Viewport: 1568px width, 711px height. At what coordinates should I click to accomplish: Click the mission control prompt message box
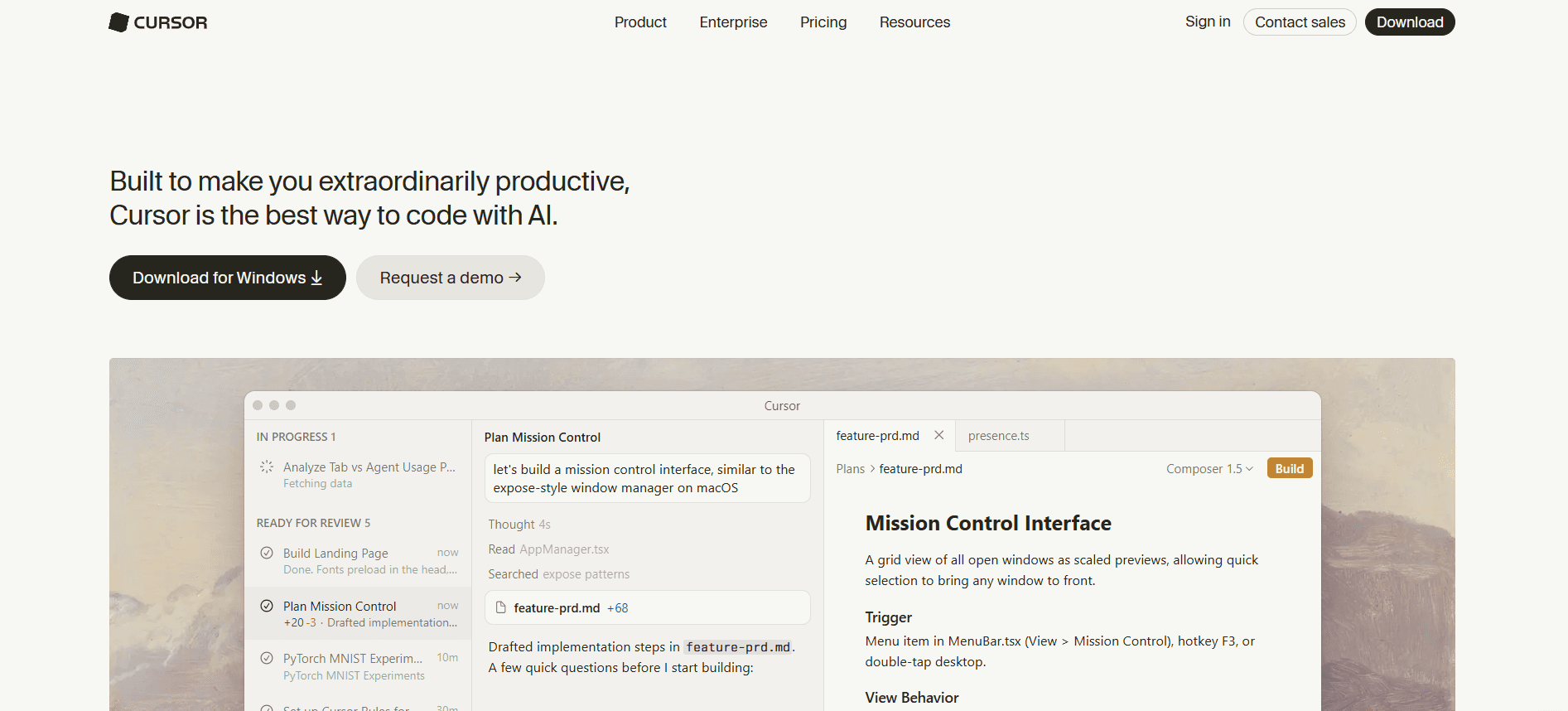point(647,478)
